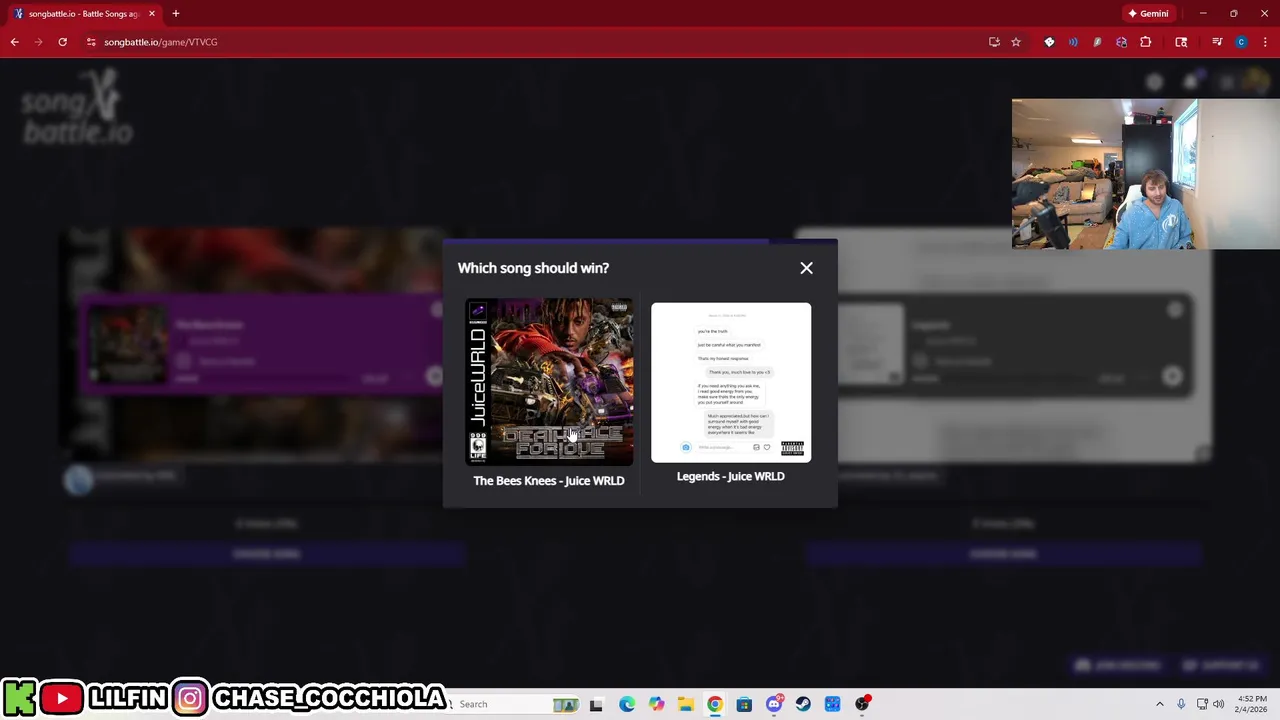Switch to Google Chrome on the taskbar

[715, 704]
